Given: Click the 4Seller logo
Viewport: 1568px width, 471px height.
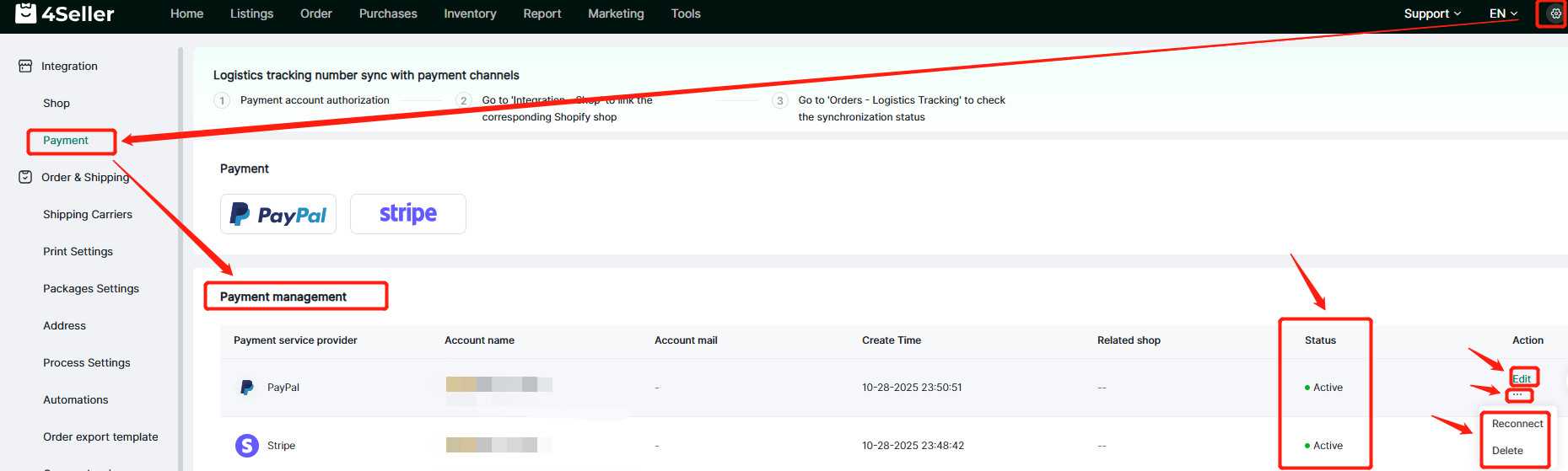Looking at the screenshot, I should click(x=65, y=13).
